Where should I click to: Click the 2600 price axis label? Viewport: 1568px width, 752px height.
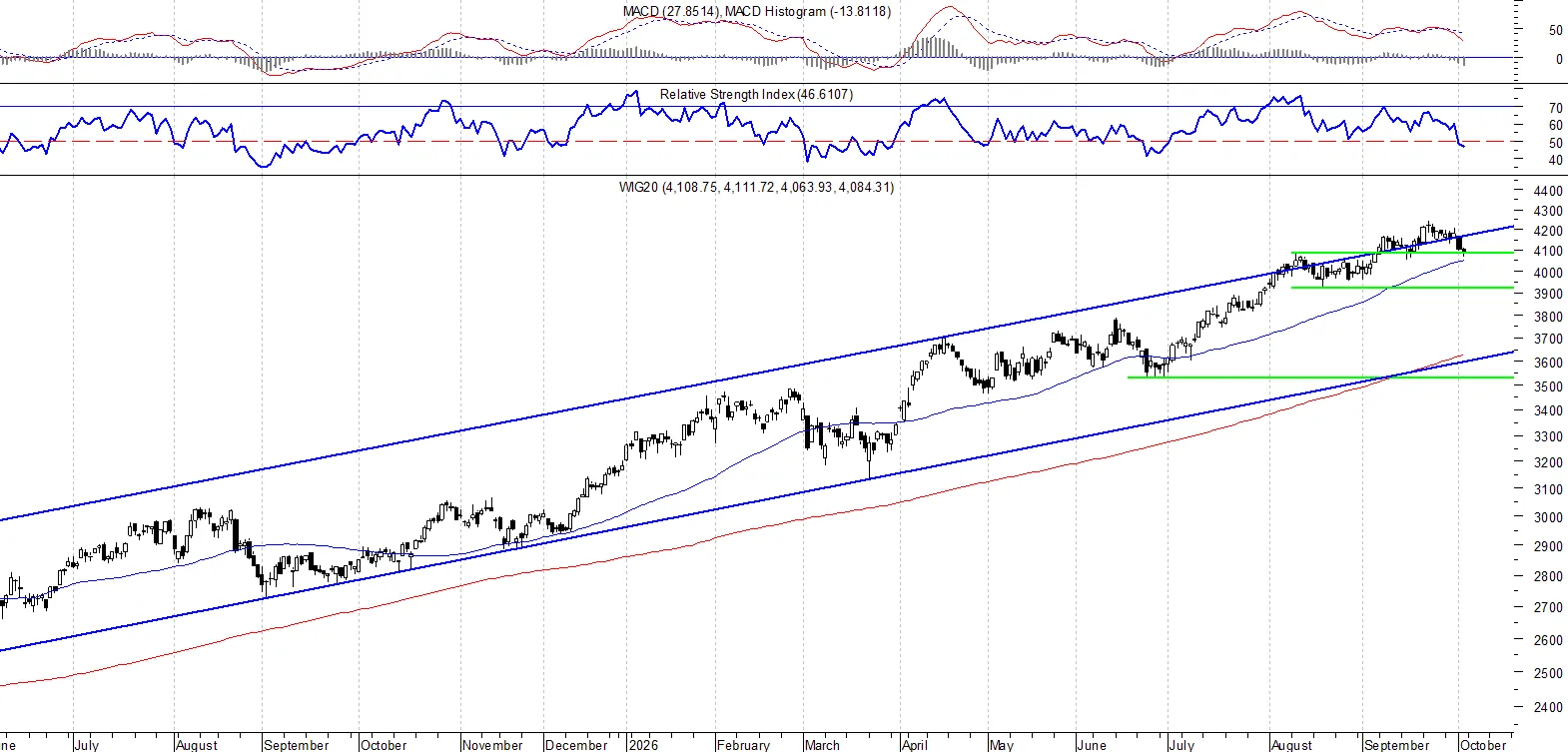1548,641
